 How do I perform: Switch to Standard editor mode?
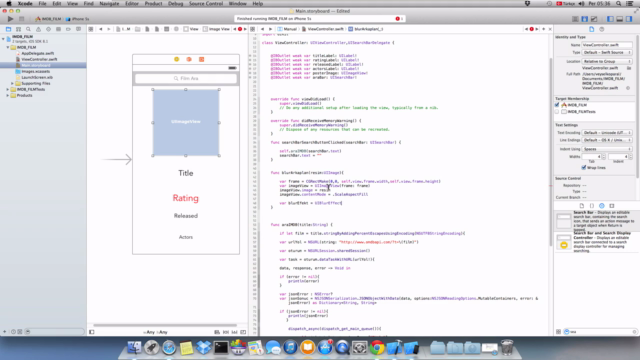(x=575, y=19)
